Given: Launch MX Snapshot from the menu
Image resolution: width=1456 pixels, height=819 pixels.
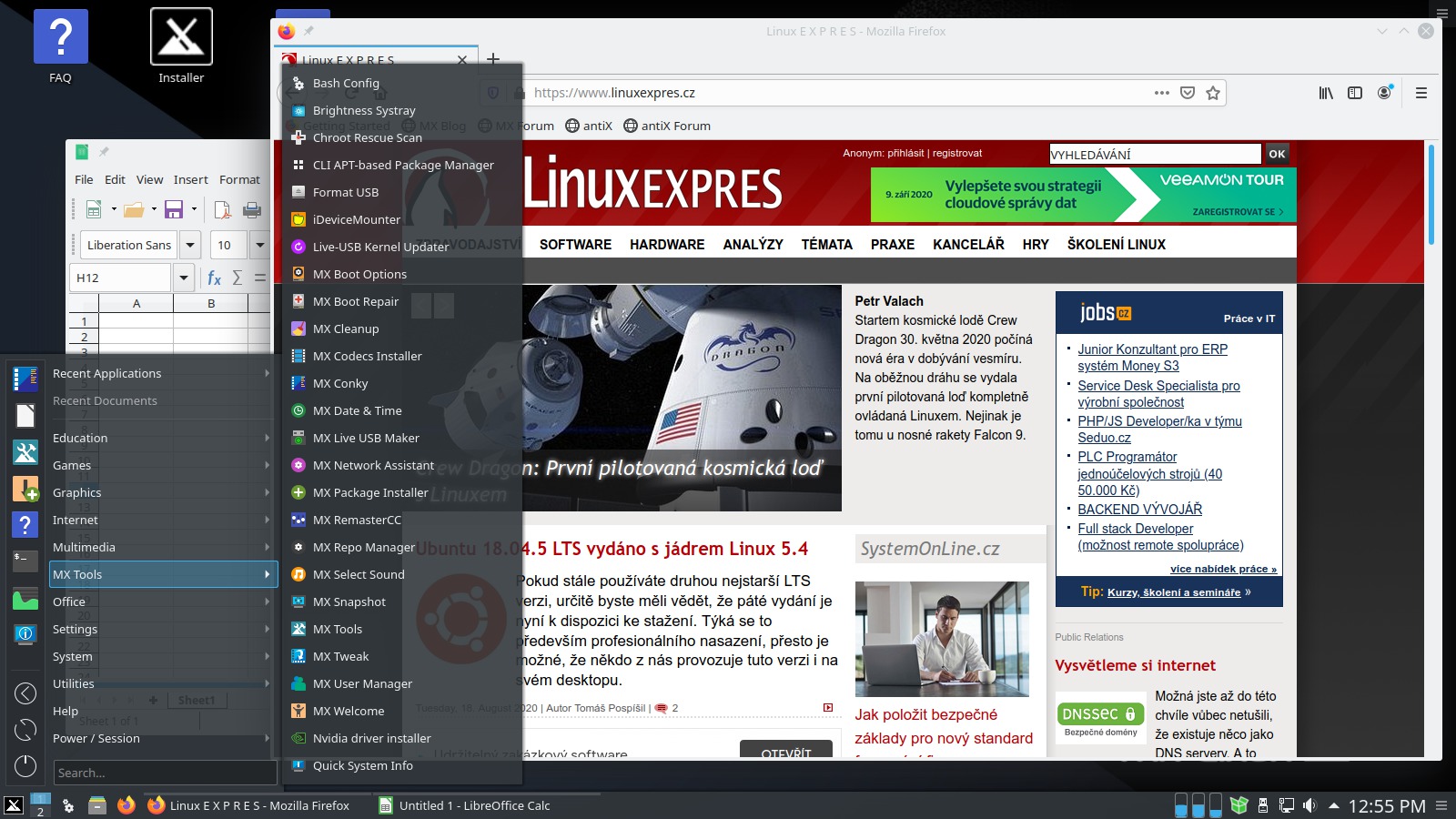Looking at the screenshot, I should (x=401, y=602).
